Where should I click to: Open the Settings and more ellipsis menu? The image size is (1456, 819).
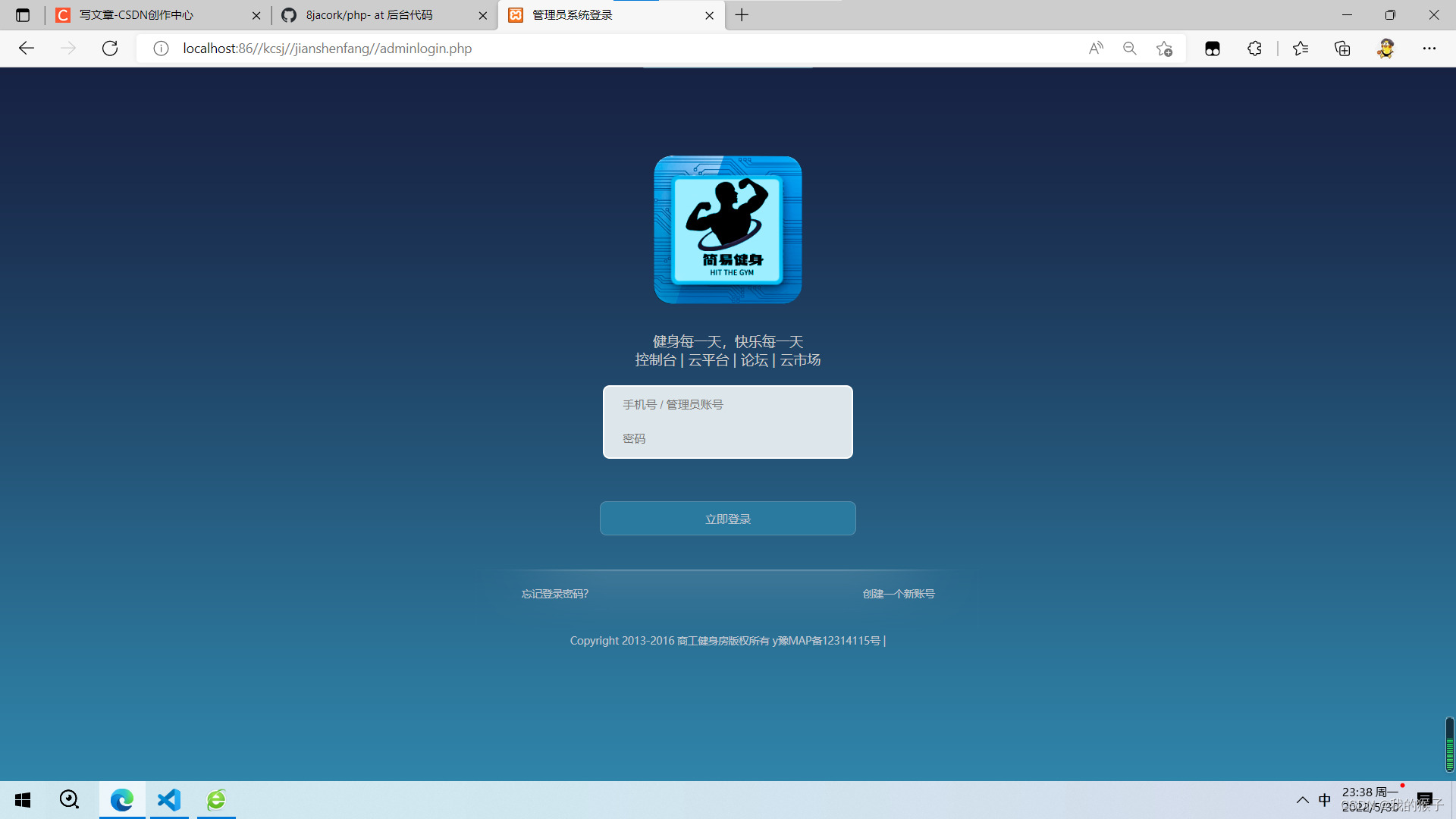[1429, 49]
